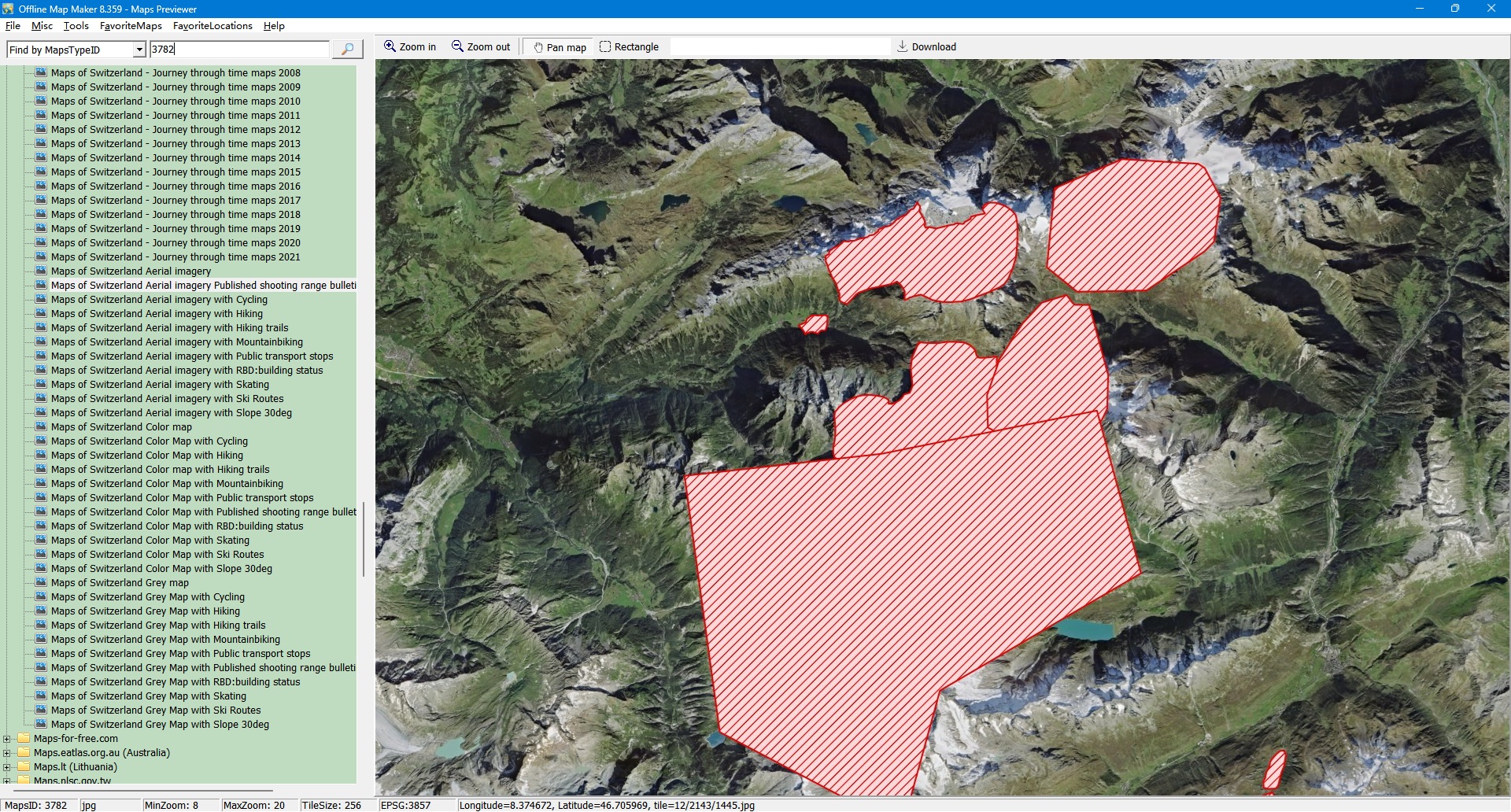The height and width of the screenshot is (812, 1511).
Task: Open the FavoriteMaps menu
Action: click(x=131, y=26)
